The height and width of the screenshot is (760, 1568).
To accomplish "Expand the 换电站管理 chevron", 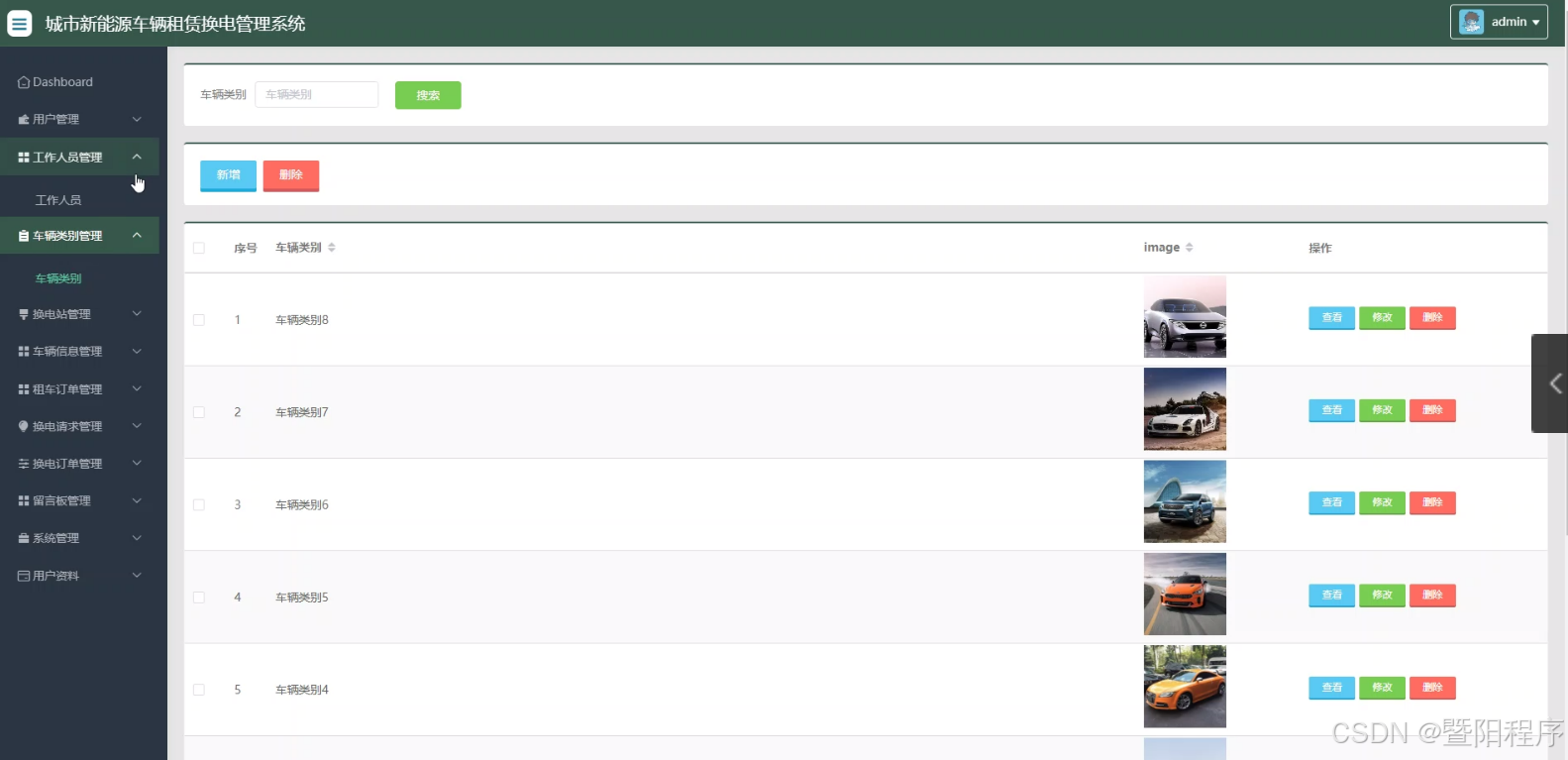I will [137, 313].
